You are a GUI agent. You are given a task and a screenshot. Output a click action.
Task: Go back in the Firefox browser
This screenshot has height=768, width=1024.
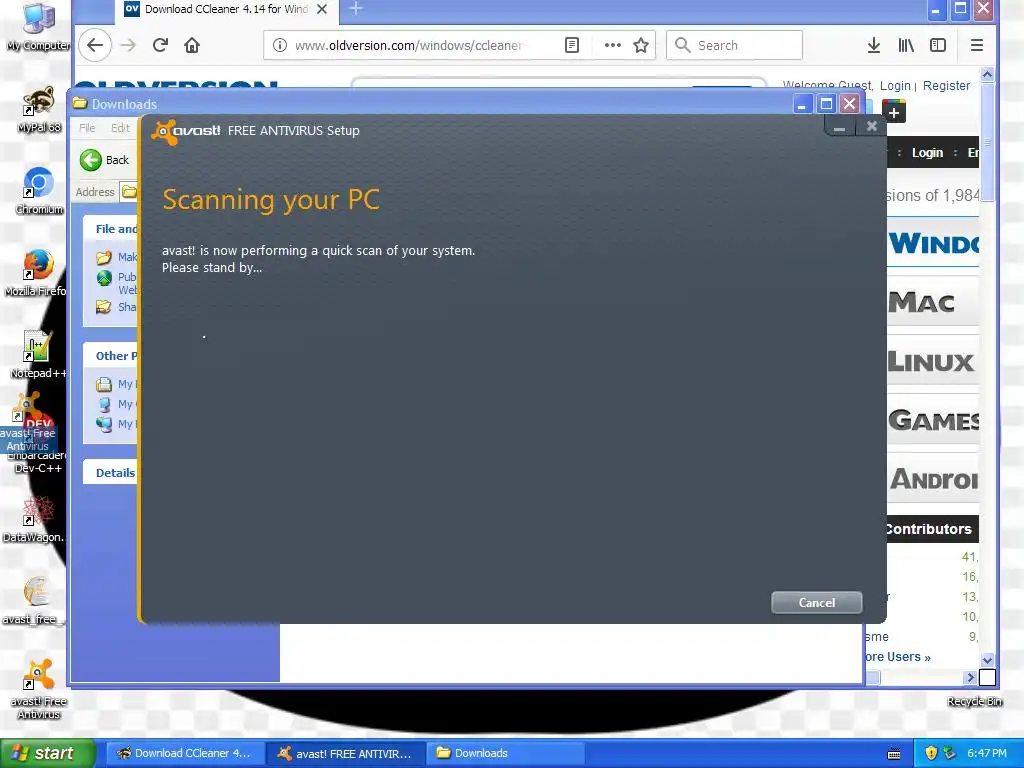tap(95, 45)
